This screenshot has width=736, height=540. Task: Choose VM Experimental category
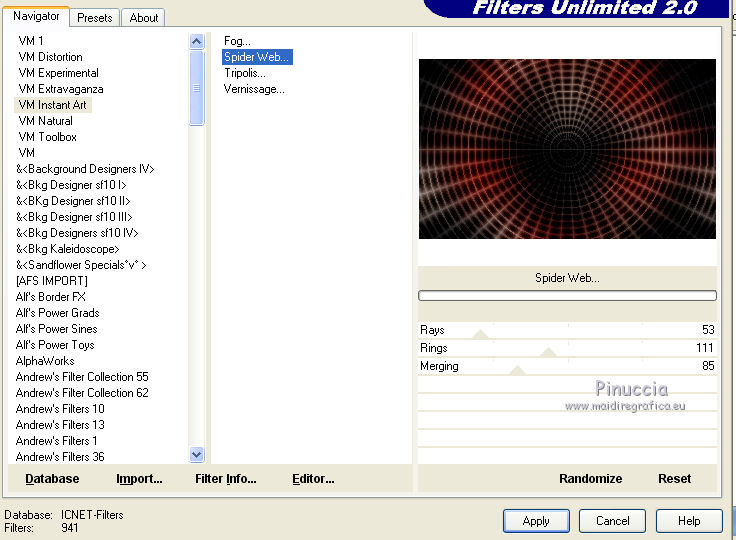(x=59, y=73)
